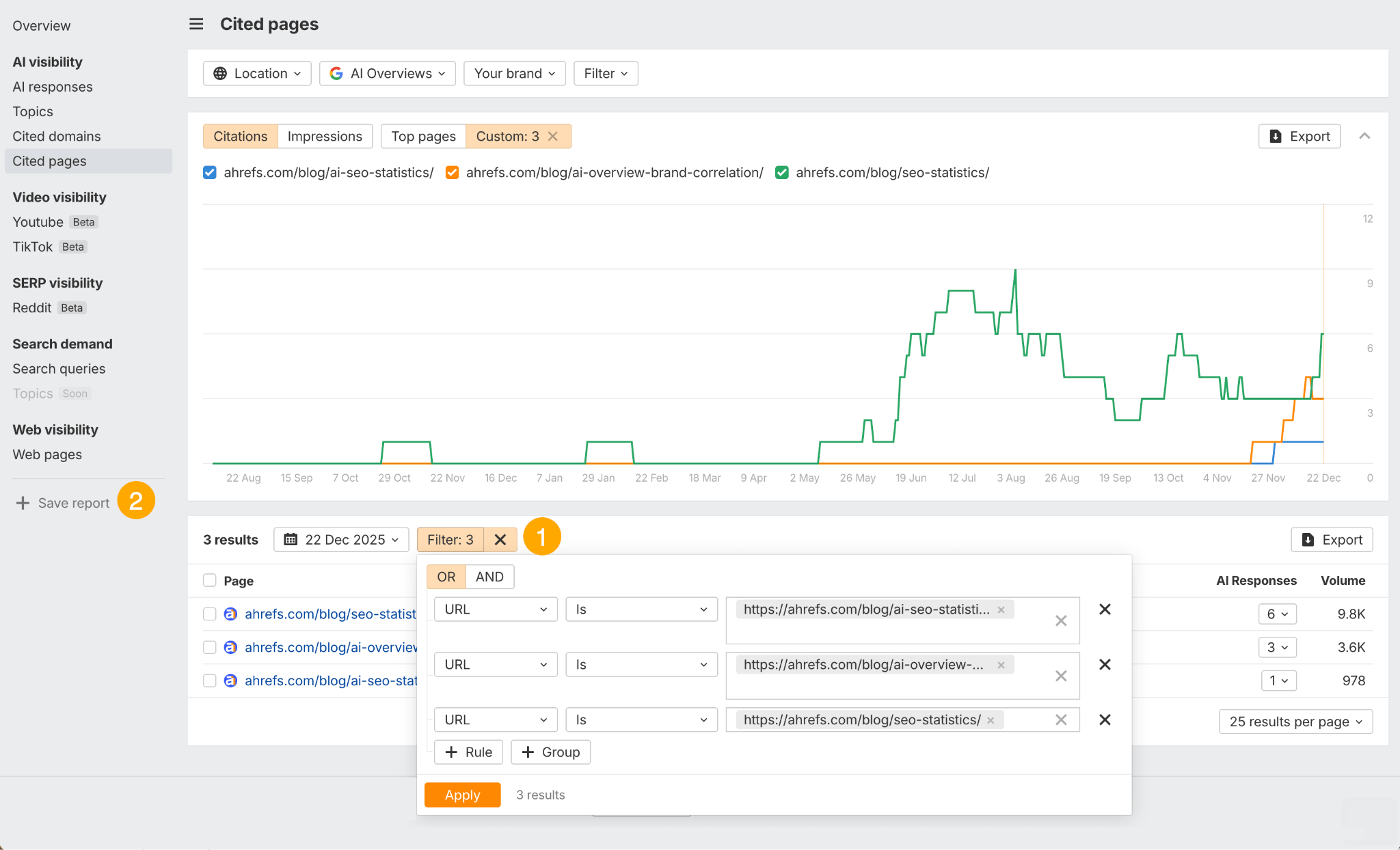Open the Is operator dropdown in first rule

640,609
